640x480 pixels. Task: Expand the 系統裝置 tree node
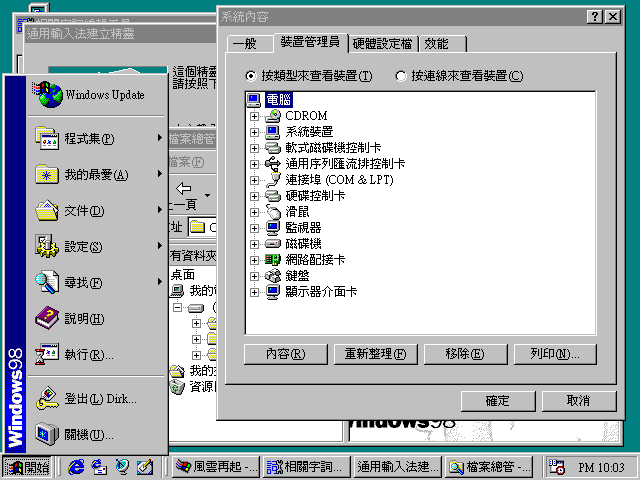tap(254, 132)
